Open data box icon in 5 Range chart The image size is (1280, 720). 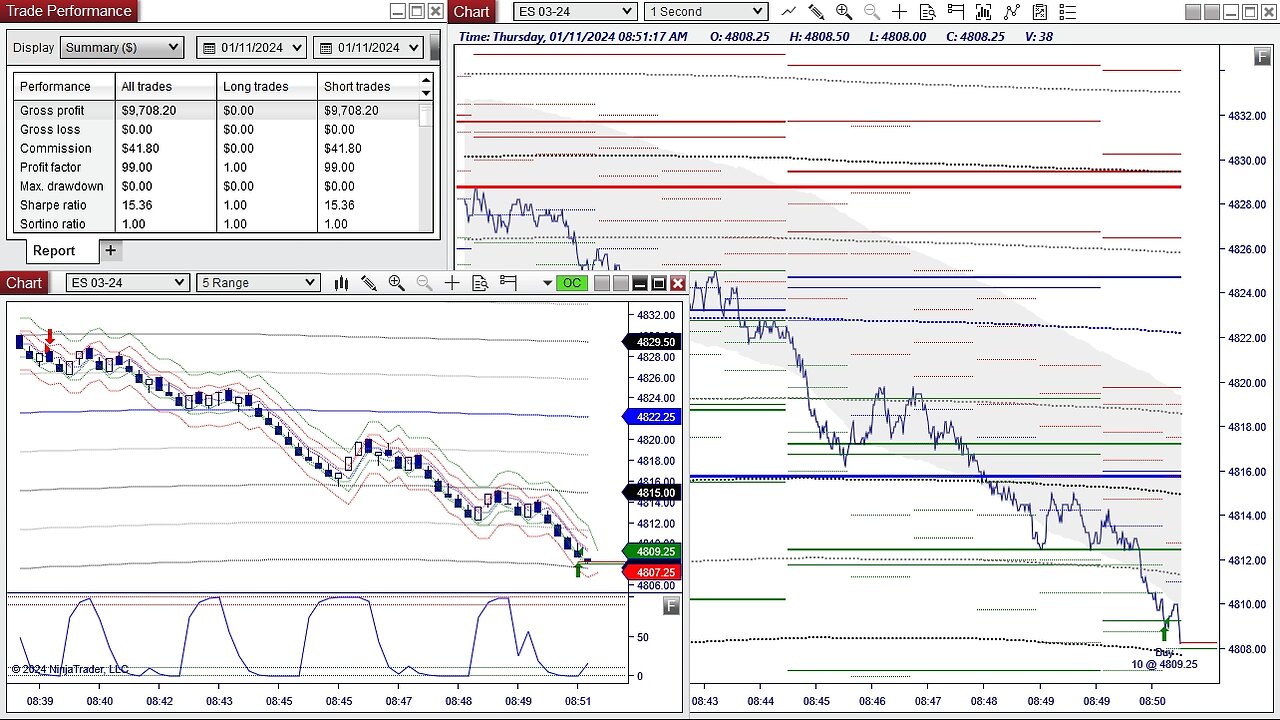click(480, 283)
